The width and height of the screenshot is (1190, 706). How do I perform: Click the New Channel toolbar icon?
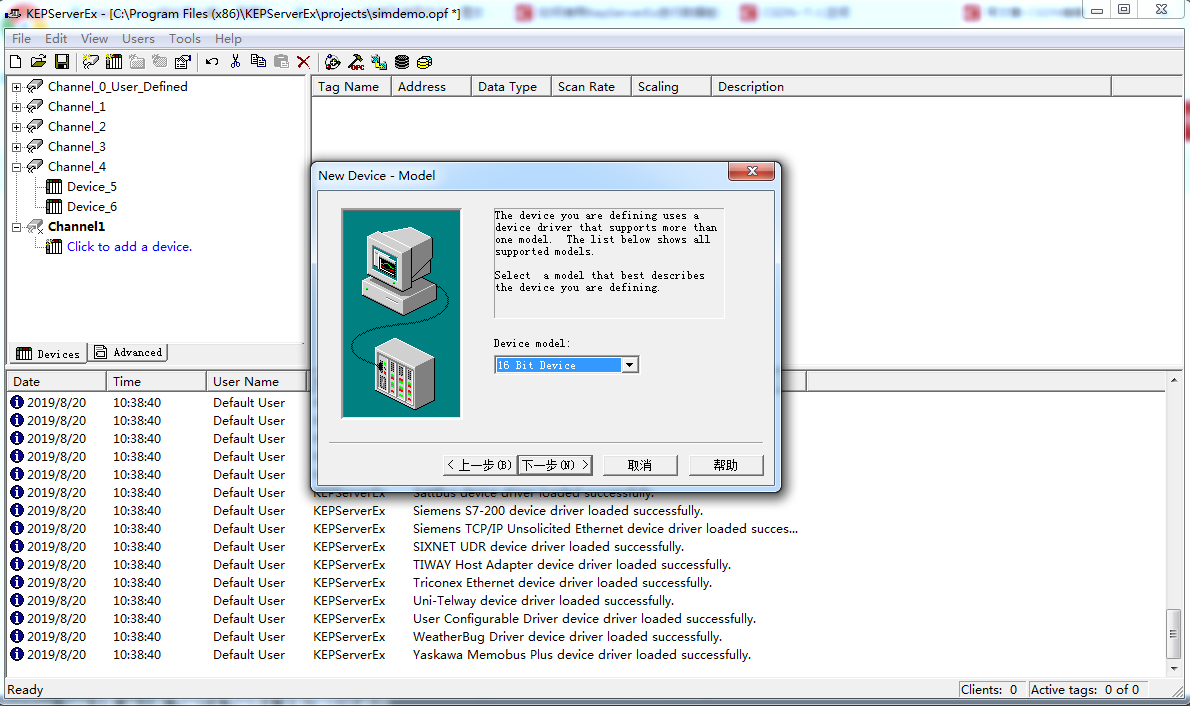coord(90,62)
